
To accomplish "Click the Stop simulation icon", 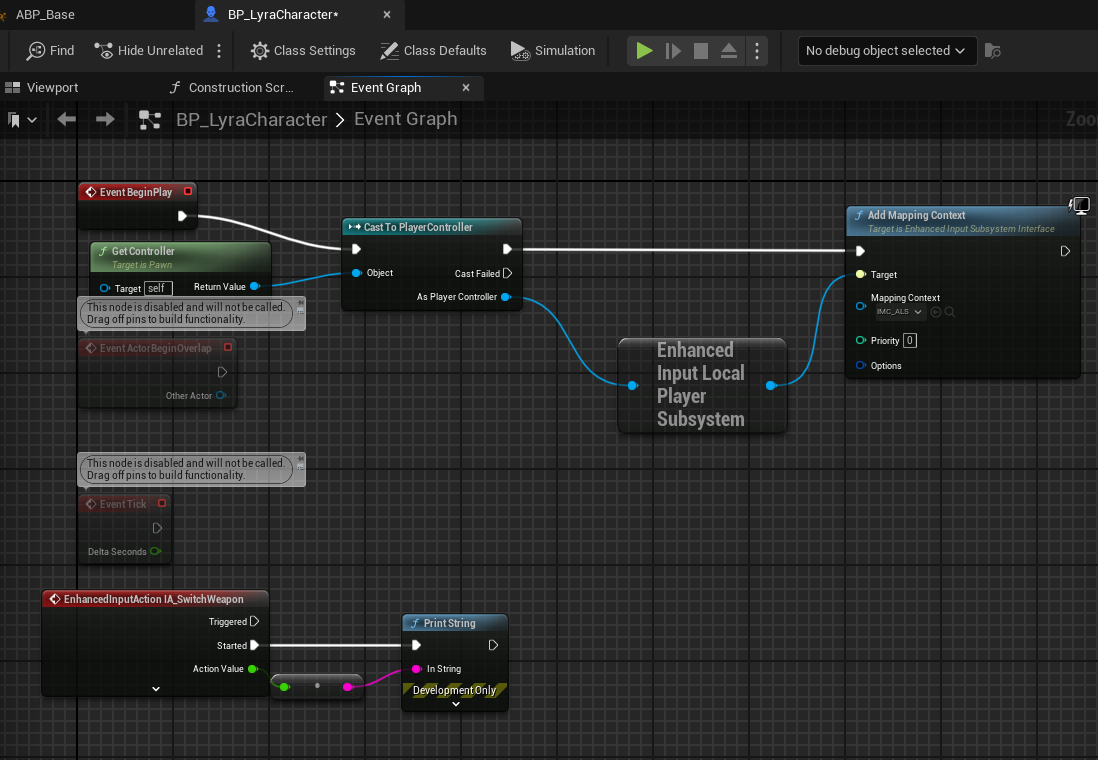I will pos(700,50).
